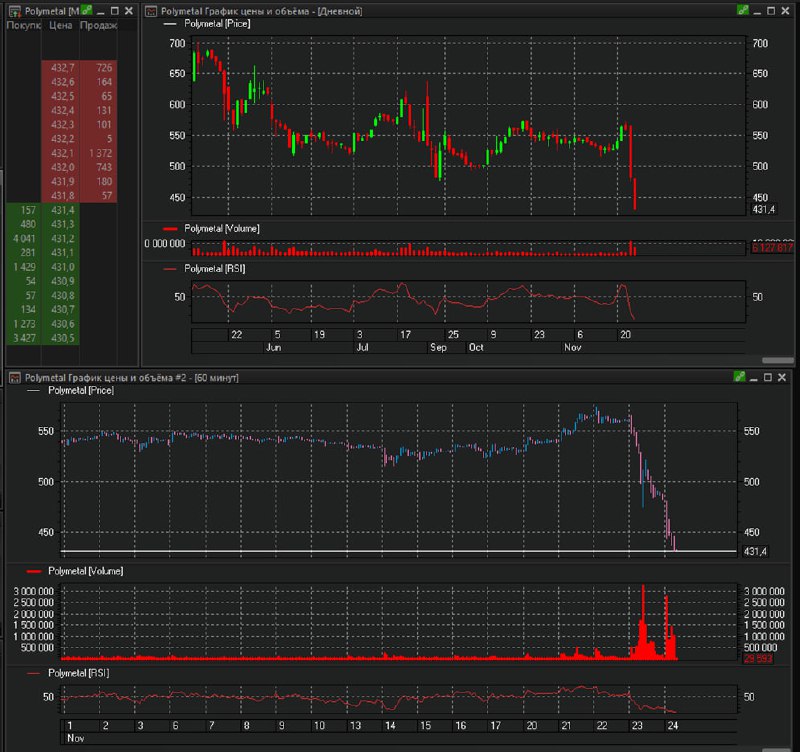Maximize the 60 минут chart window
The width and height of the screenshot is (800, 752).
tap(767, 377)
